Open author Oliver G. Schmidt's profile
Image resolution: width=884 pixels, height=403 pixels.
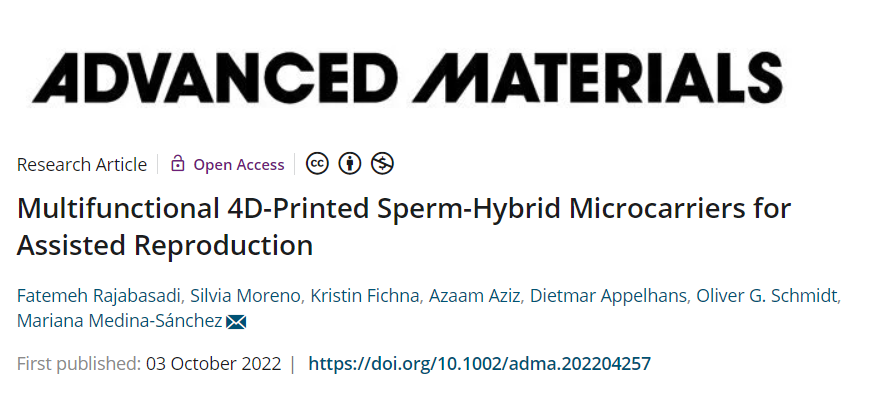point(768,296)
